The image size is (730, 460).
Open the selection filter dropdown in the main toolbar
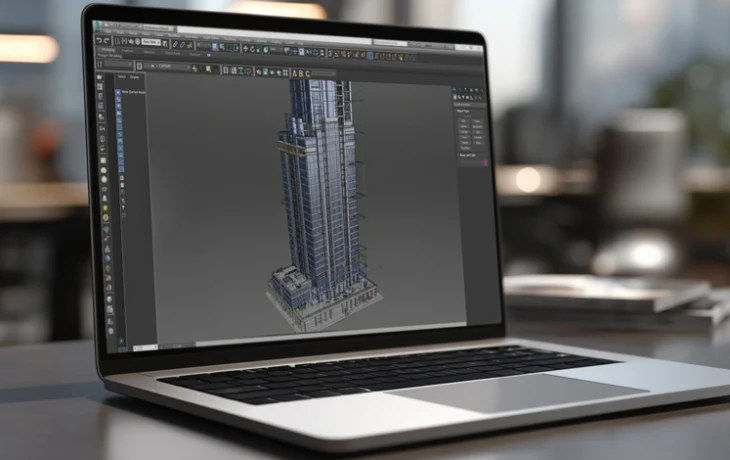click(151, 43)
